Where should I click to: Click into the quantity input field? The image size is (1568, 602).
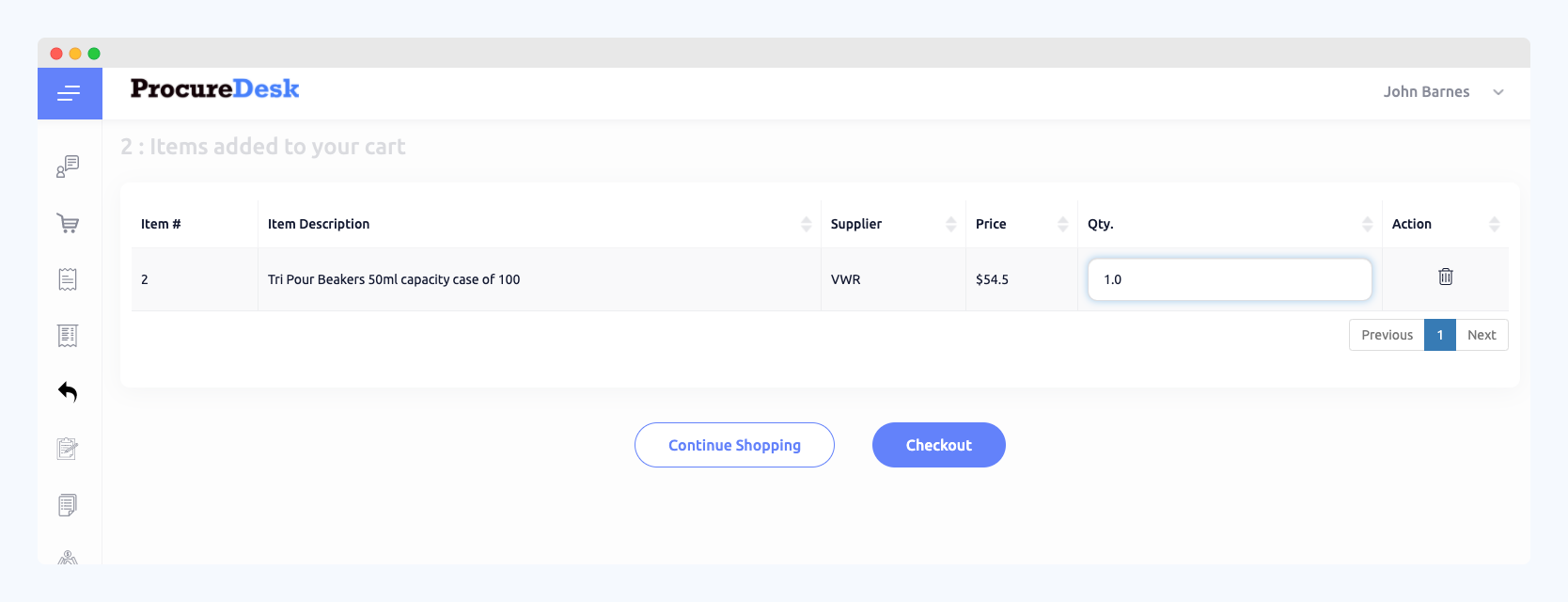[x=1229, y=278]
